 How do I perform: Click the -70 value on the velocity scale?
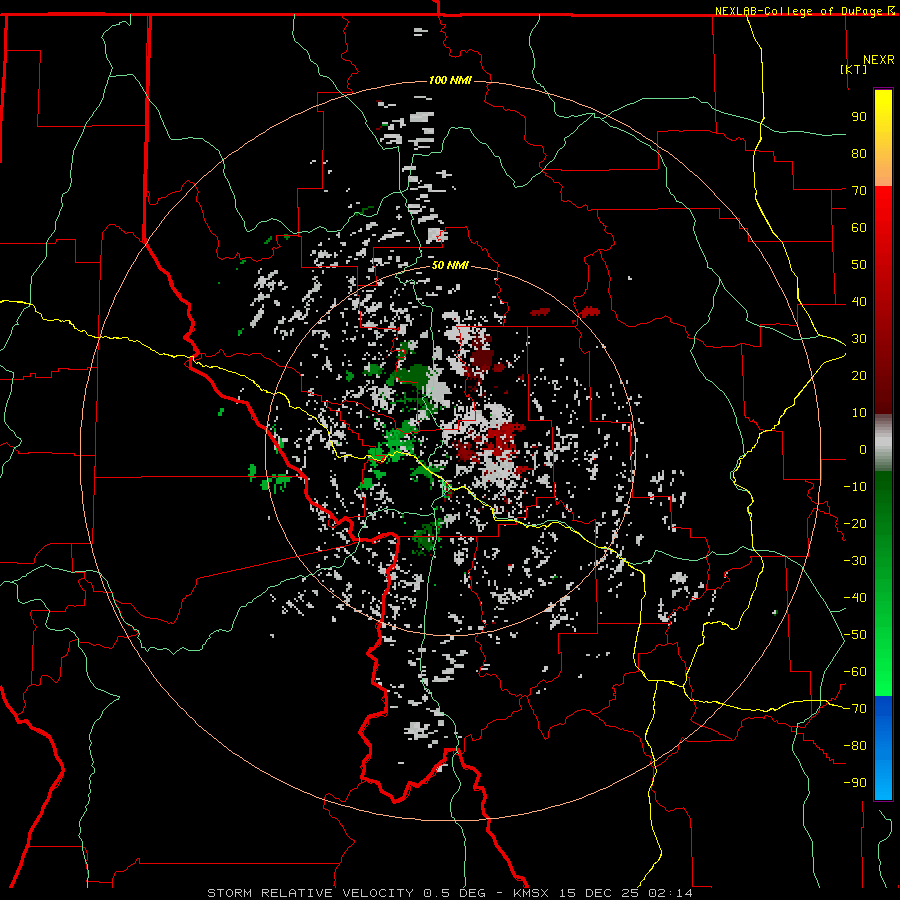point(855,709)
